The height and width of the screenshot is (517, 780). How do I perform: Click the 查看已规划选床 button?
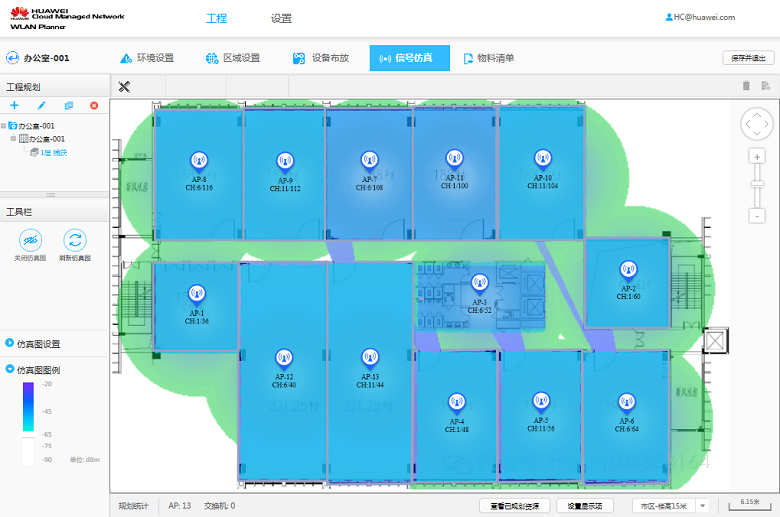coord(515,506)
